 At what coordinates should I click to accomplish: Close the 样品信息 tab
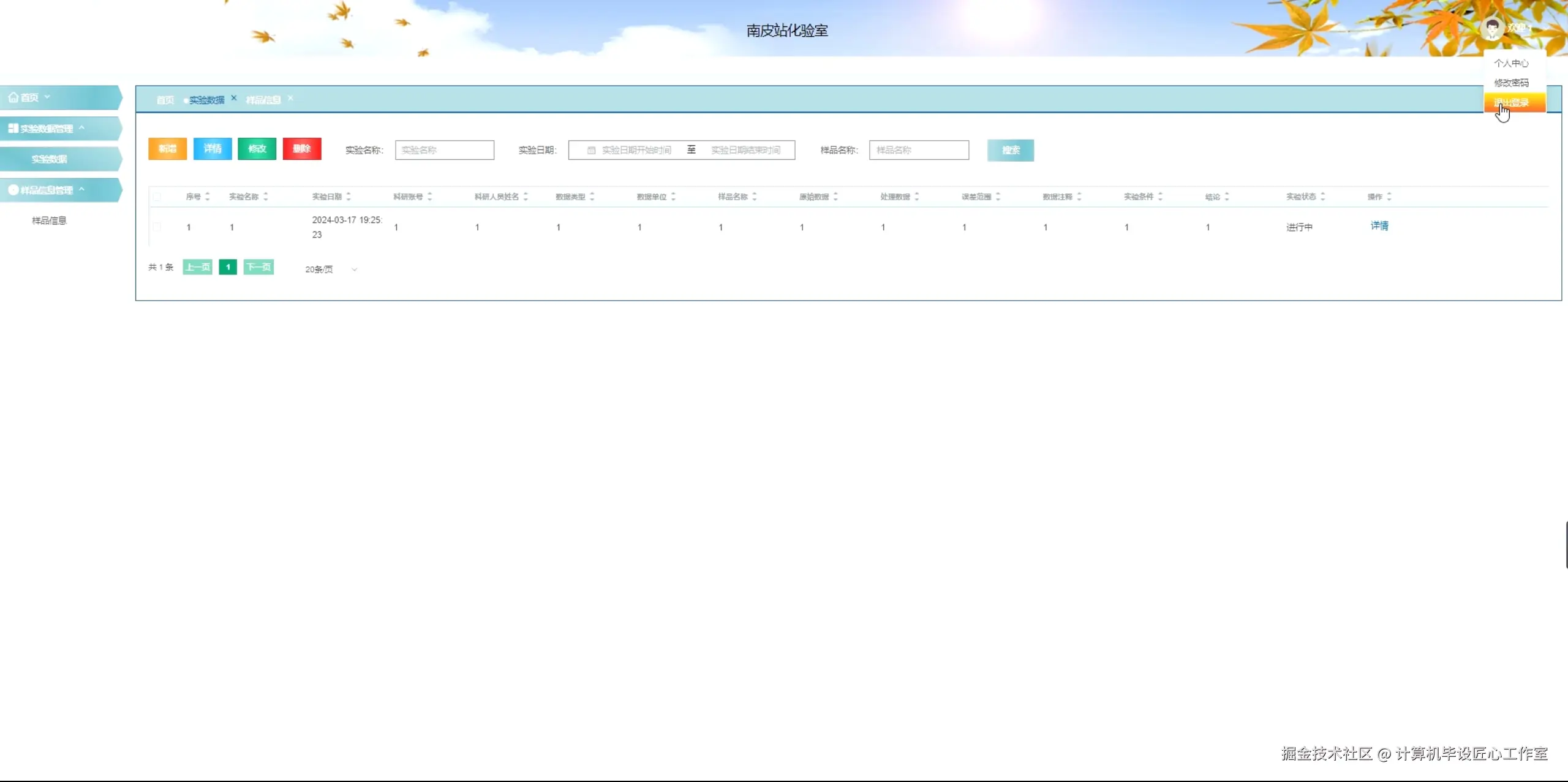click(x=290, y=98)
